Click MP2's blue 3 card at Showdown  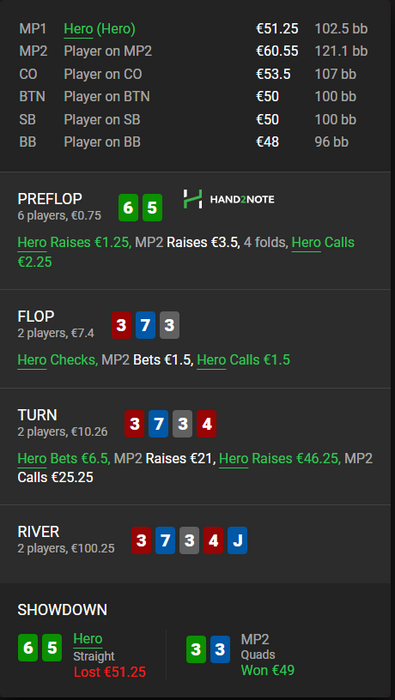(220, 649)
